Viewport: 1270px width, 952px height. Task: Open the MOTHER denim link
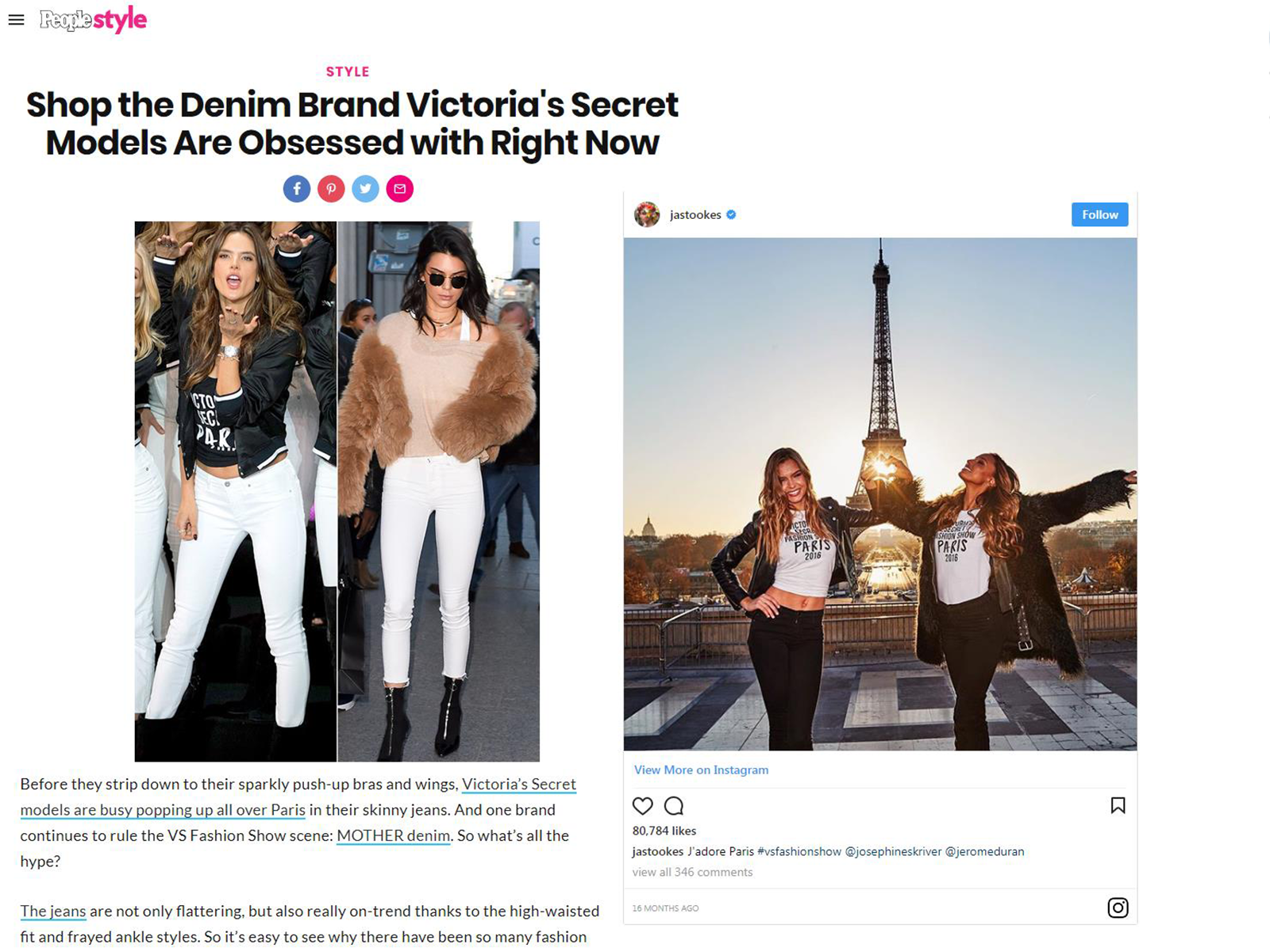(394, 835)
